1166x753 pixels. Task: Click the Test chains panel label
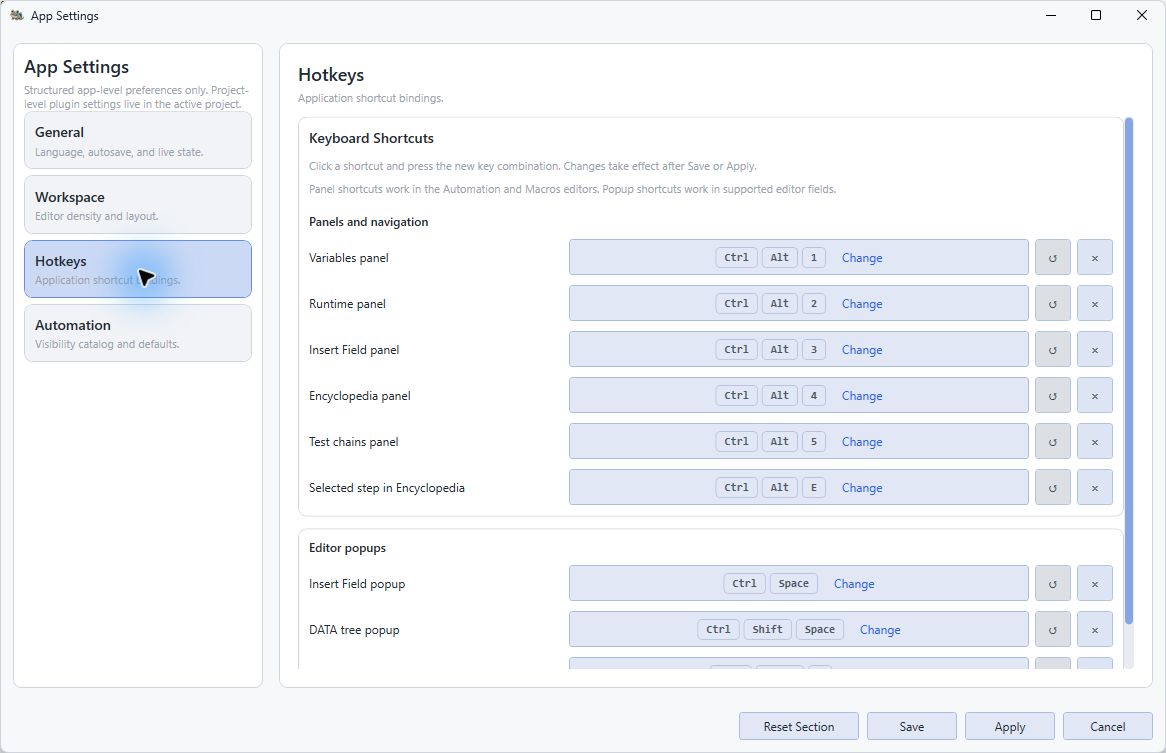pos(354,442)
